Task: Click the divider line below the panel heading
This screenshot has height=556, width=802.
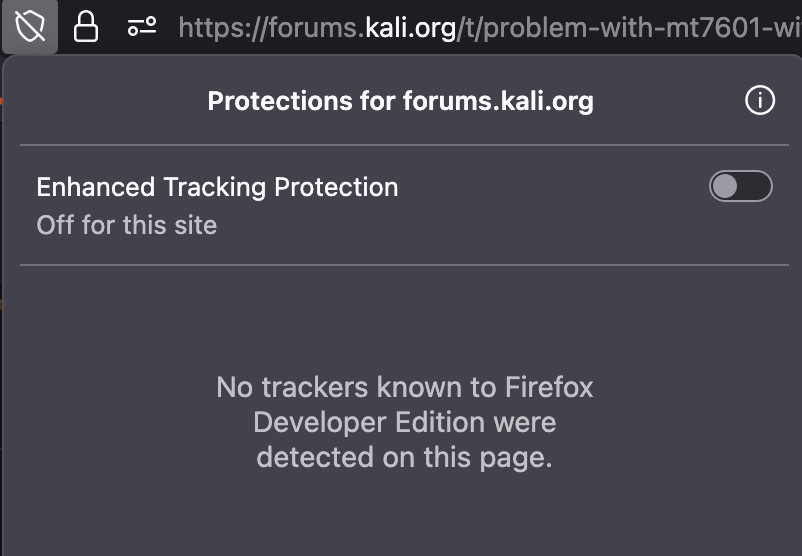Action: click(x=404, y=145)
